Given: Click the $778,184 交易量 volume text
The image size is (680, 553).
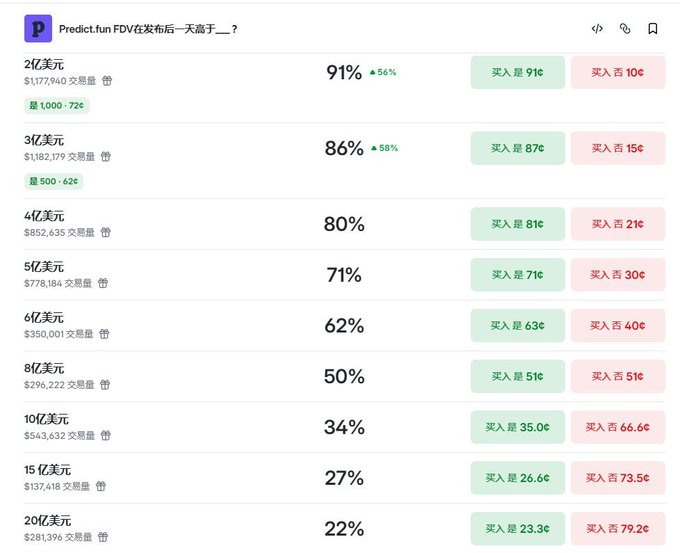Looking at the screenshot, I should tap(58, 284).
